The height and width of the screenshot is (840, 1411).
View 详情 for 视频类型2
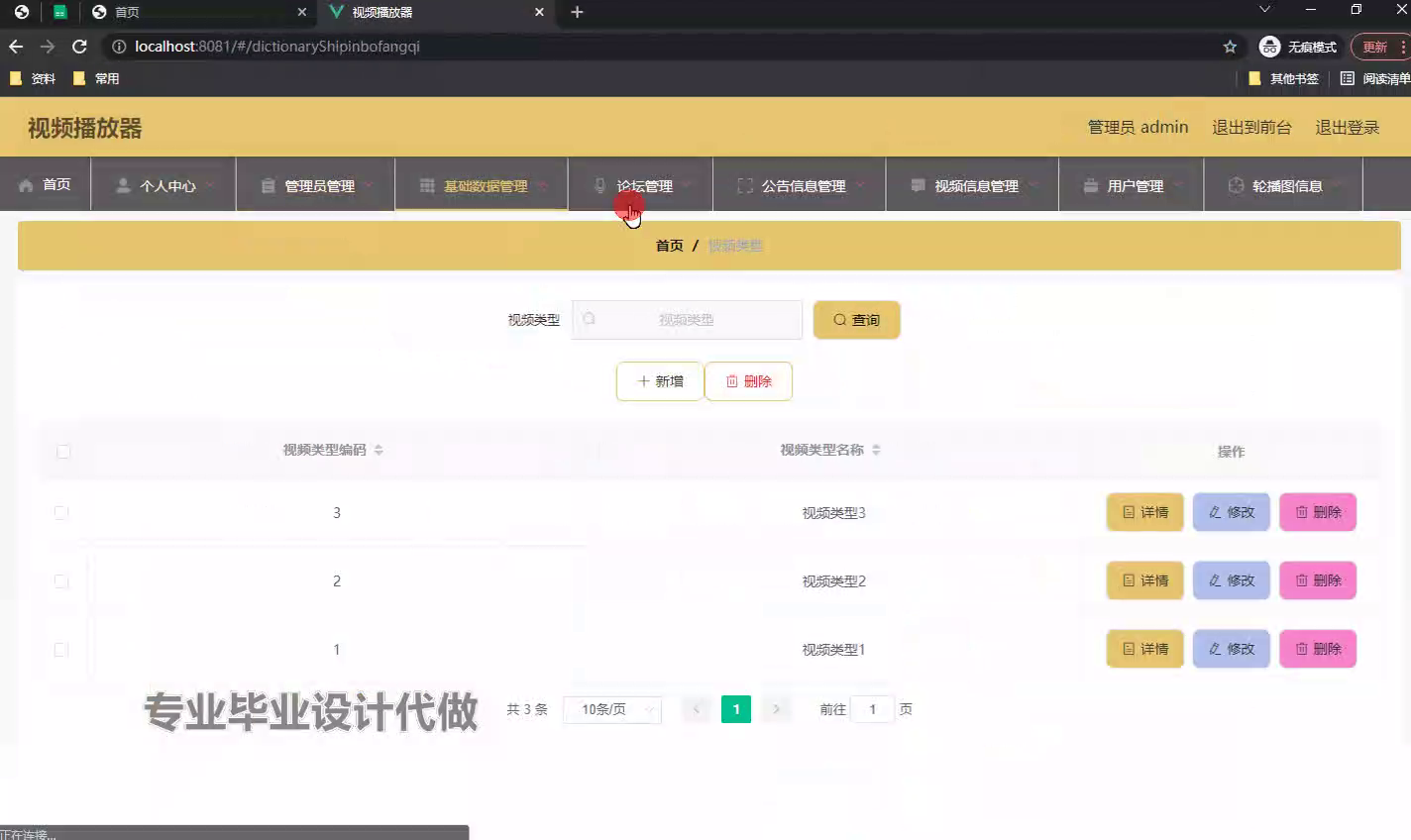click(x=1144, y=580)
